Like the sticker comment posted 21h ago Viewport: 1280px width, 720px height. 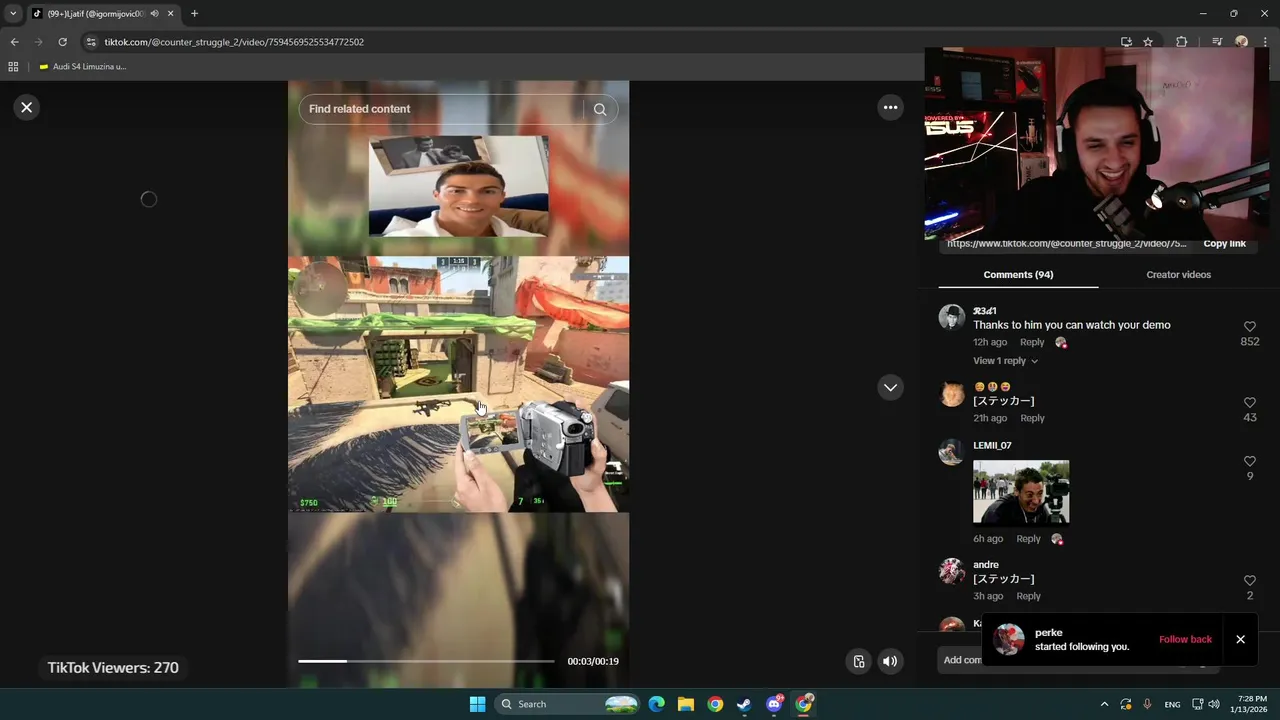(x=1249, y=403)
